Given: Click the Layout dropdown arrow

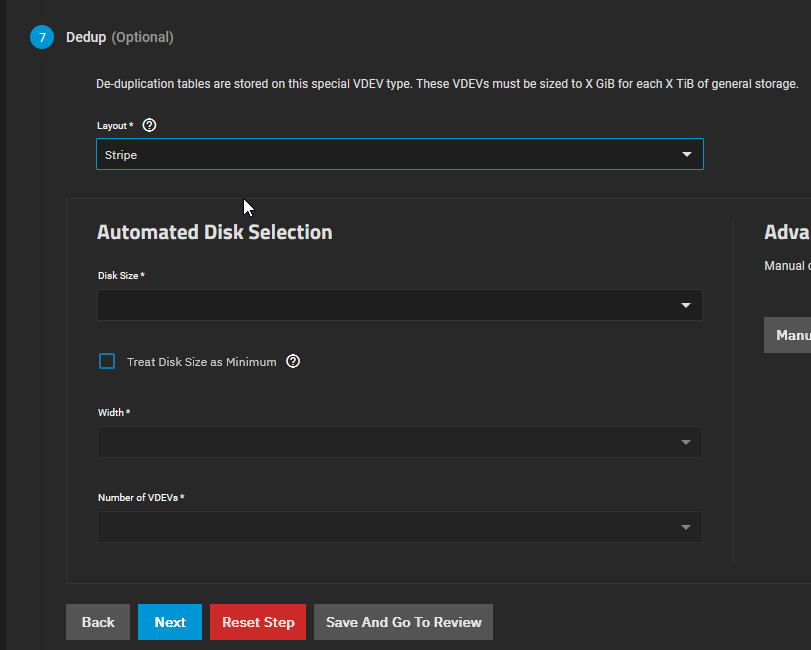Looking at the screenshot, I should coord(686,154).
